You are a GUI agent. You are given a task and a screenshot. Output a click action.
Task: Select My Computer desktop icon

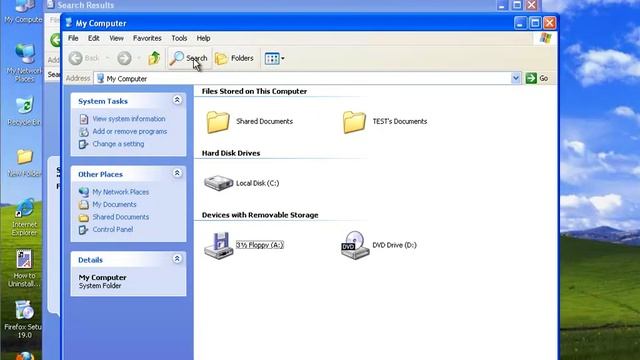[x=24, y=6]
